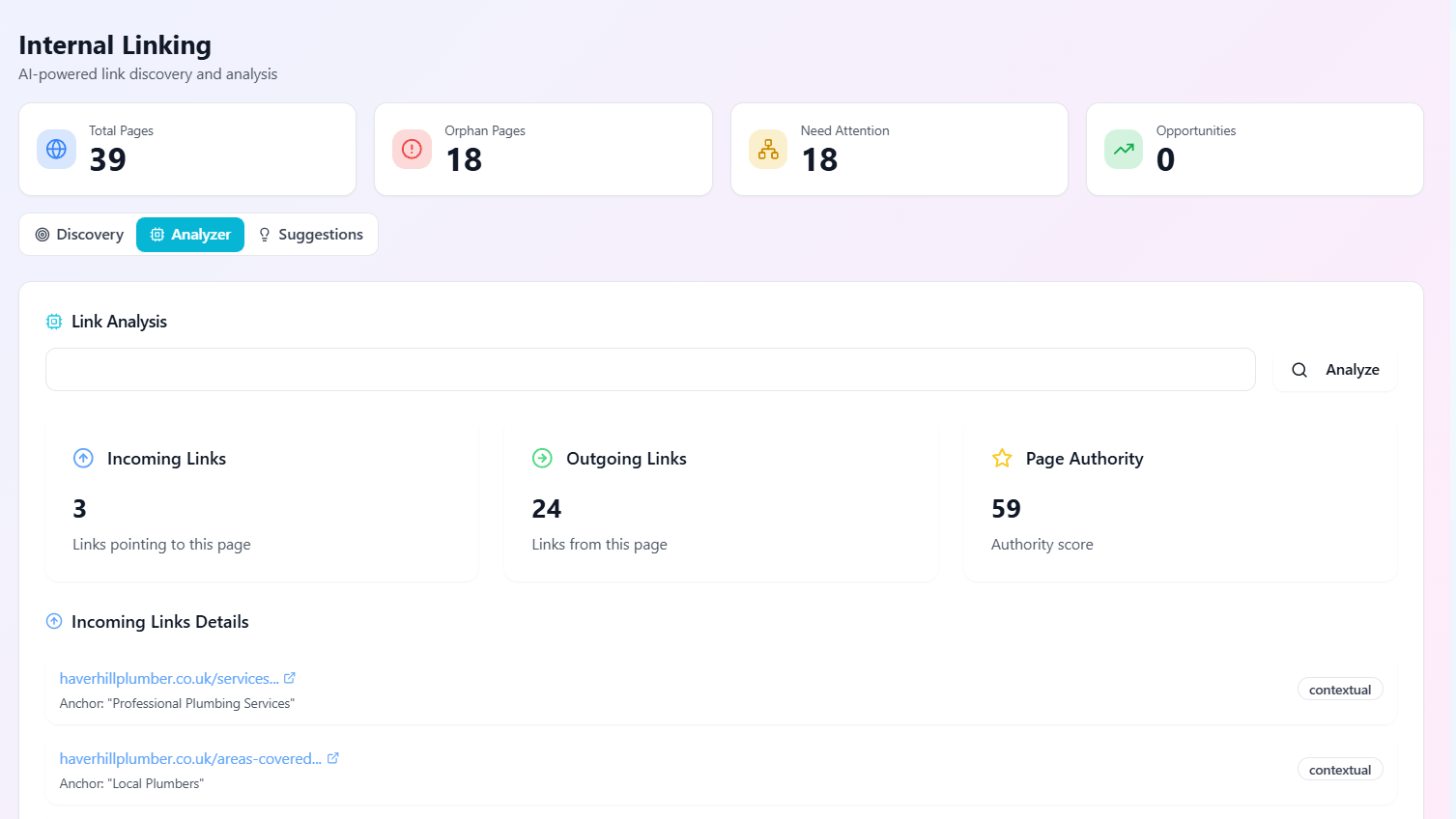
Task: Click inside the URL analysis input field
Action: [x=650, y=369]
